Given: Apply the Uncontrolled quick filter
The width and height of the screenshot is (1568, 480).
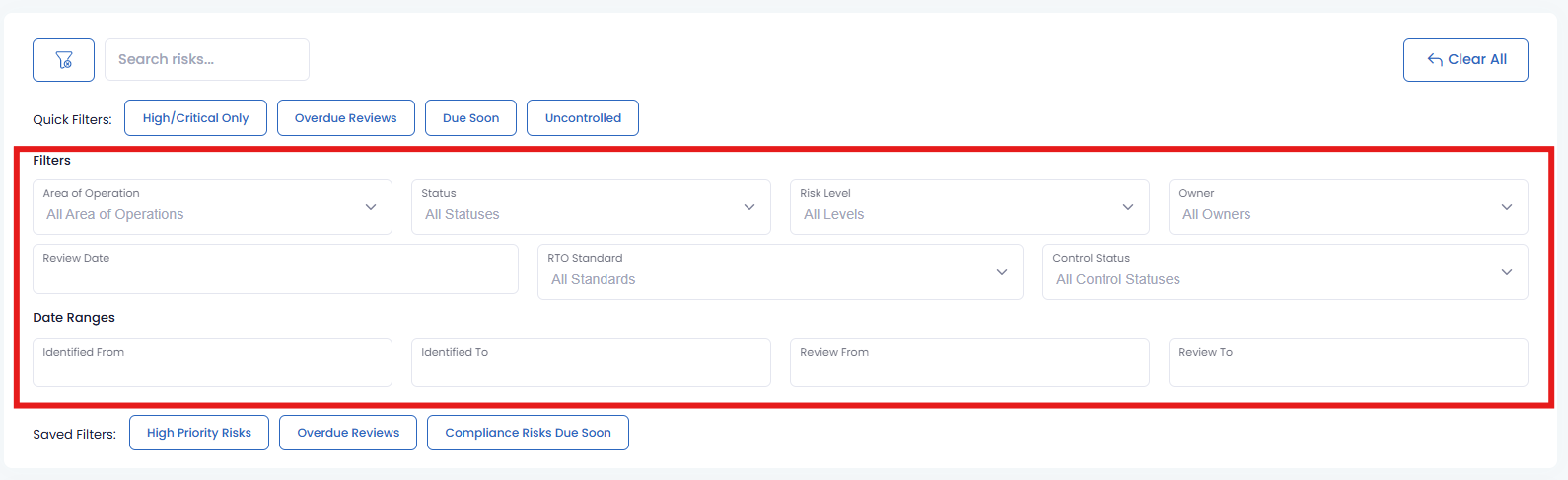Looking at the screenshot, I should pos(583,118).
